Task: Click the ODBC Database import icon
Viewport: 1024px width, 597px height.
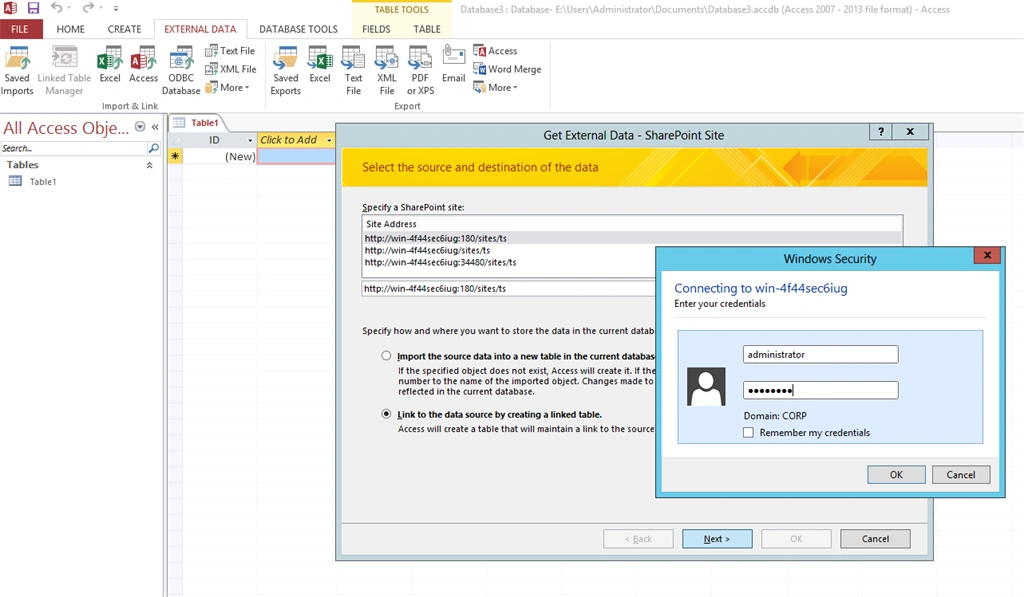Action: (x=181, y=71)
